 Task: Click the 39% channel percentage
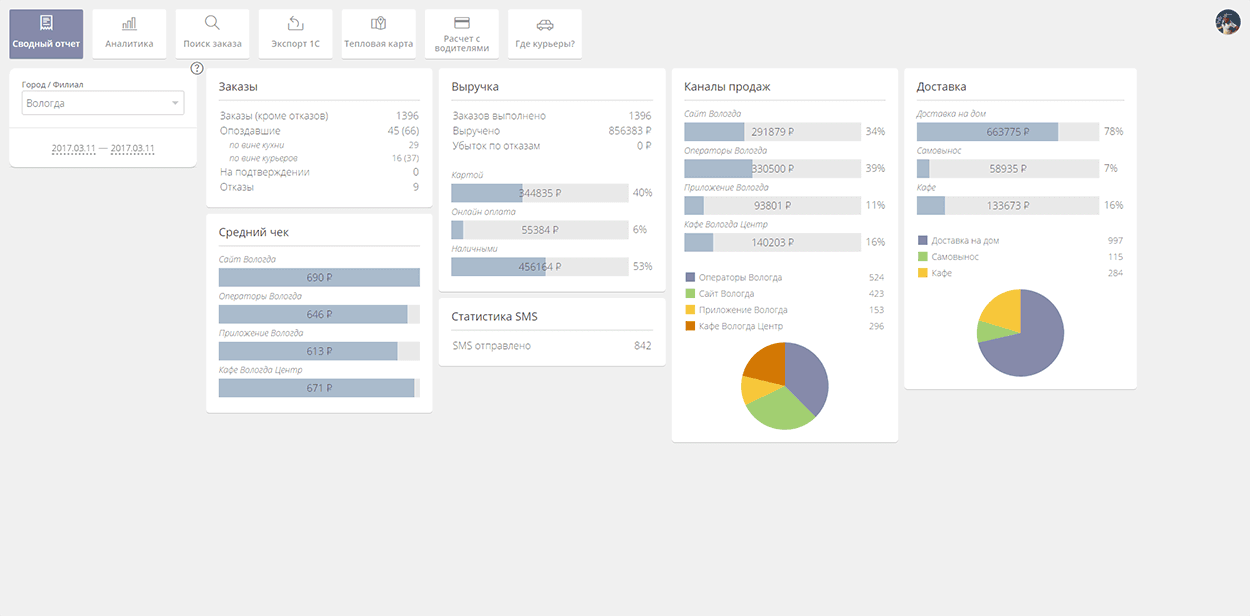point(875,169)
